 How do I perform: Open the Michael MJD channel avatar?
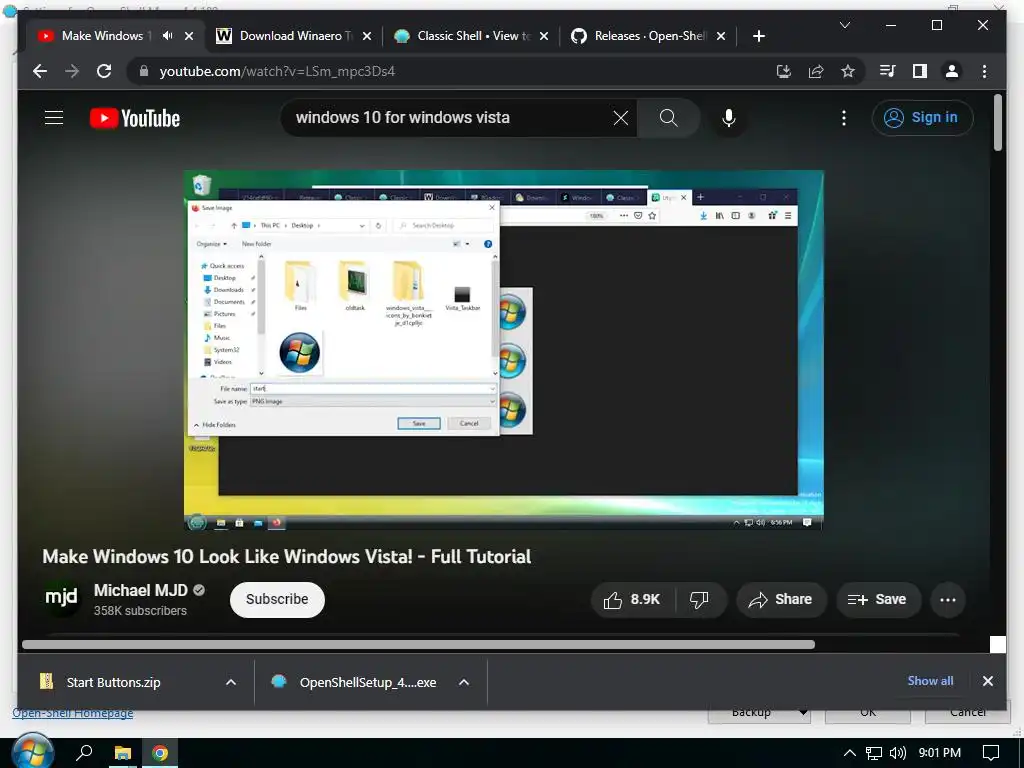point(61,597)
